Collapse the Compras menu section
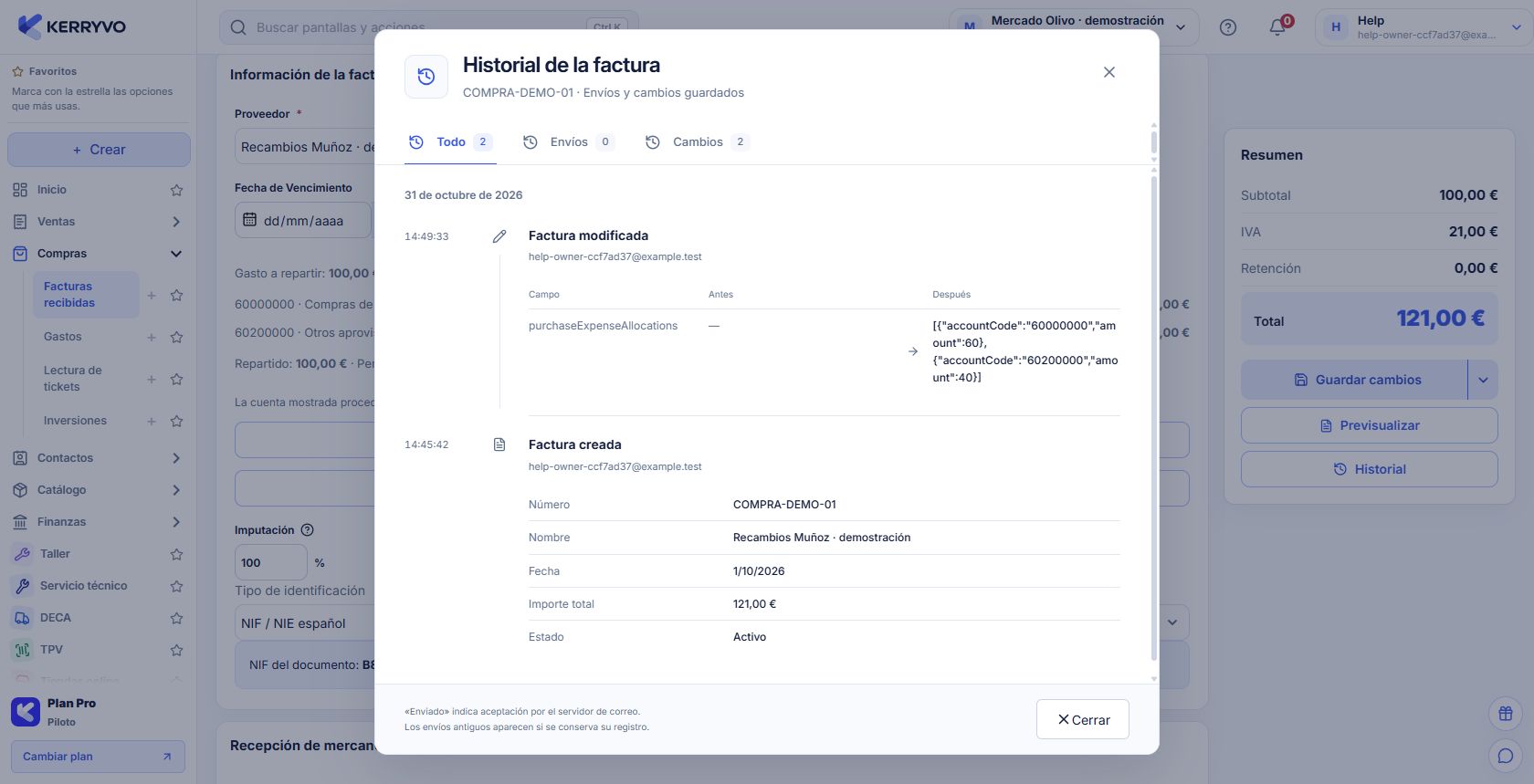Image resolution: width=1534 pixels, height=784 pixels. [99, 254]
